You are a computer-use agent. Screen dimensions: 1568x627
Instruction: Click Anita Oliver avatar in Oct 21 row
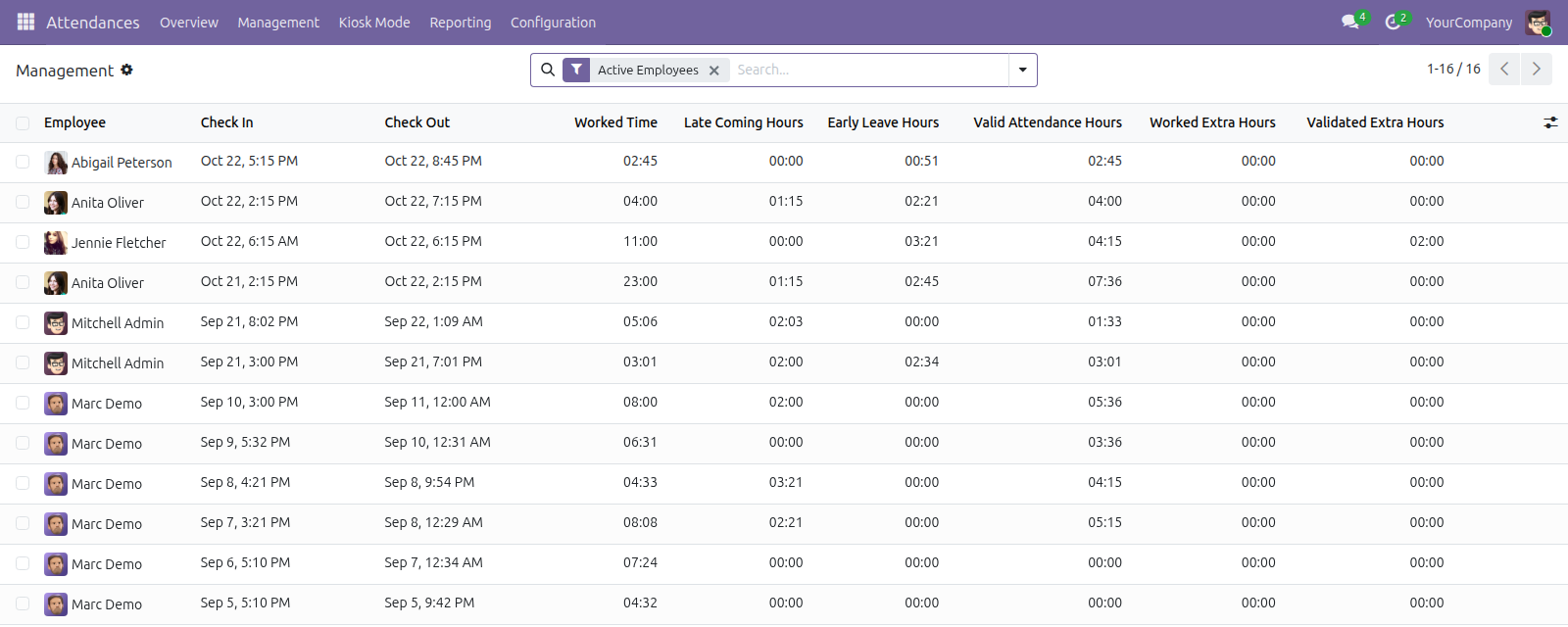tap(56, 283)
